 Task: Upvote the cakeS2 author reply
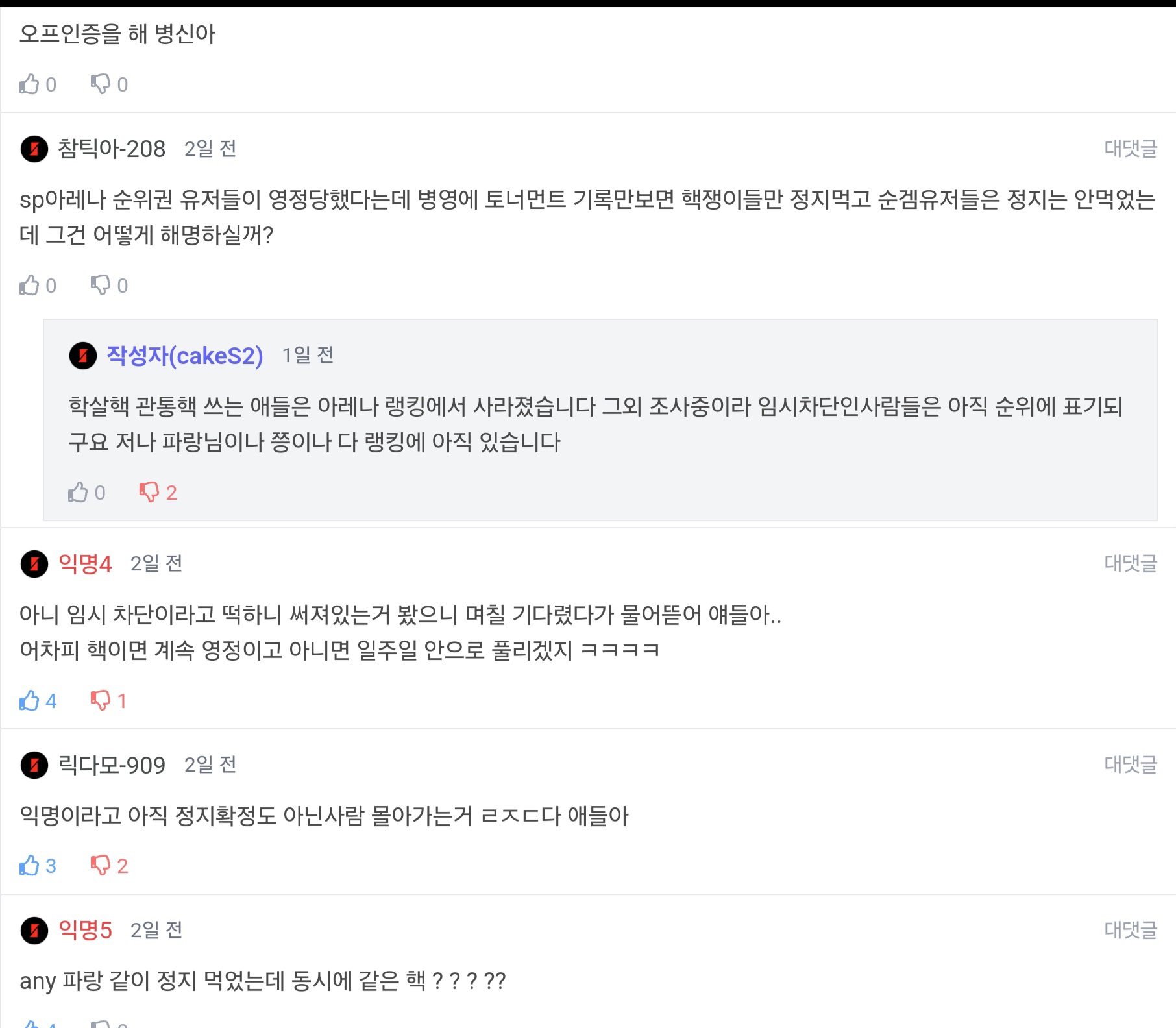78,493
